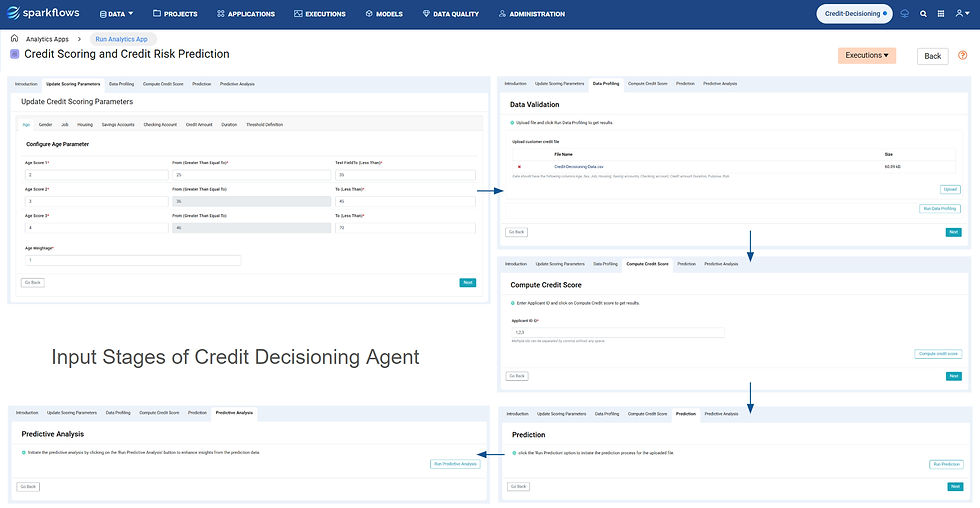The image size is (980, 508).
Task: Click the purple app icon beside the title
Action: pyautogui.click(x=15, y=54)
